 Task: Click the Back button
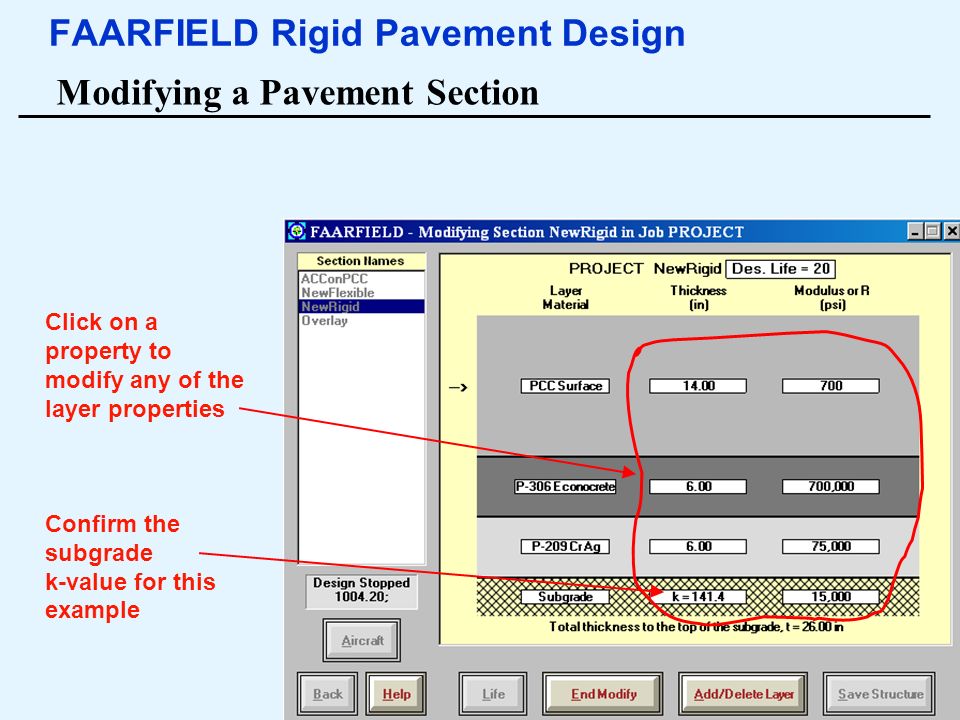tap(328, 694)
